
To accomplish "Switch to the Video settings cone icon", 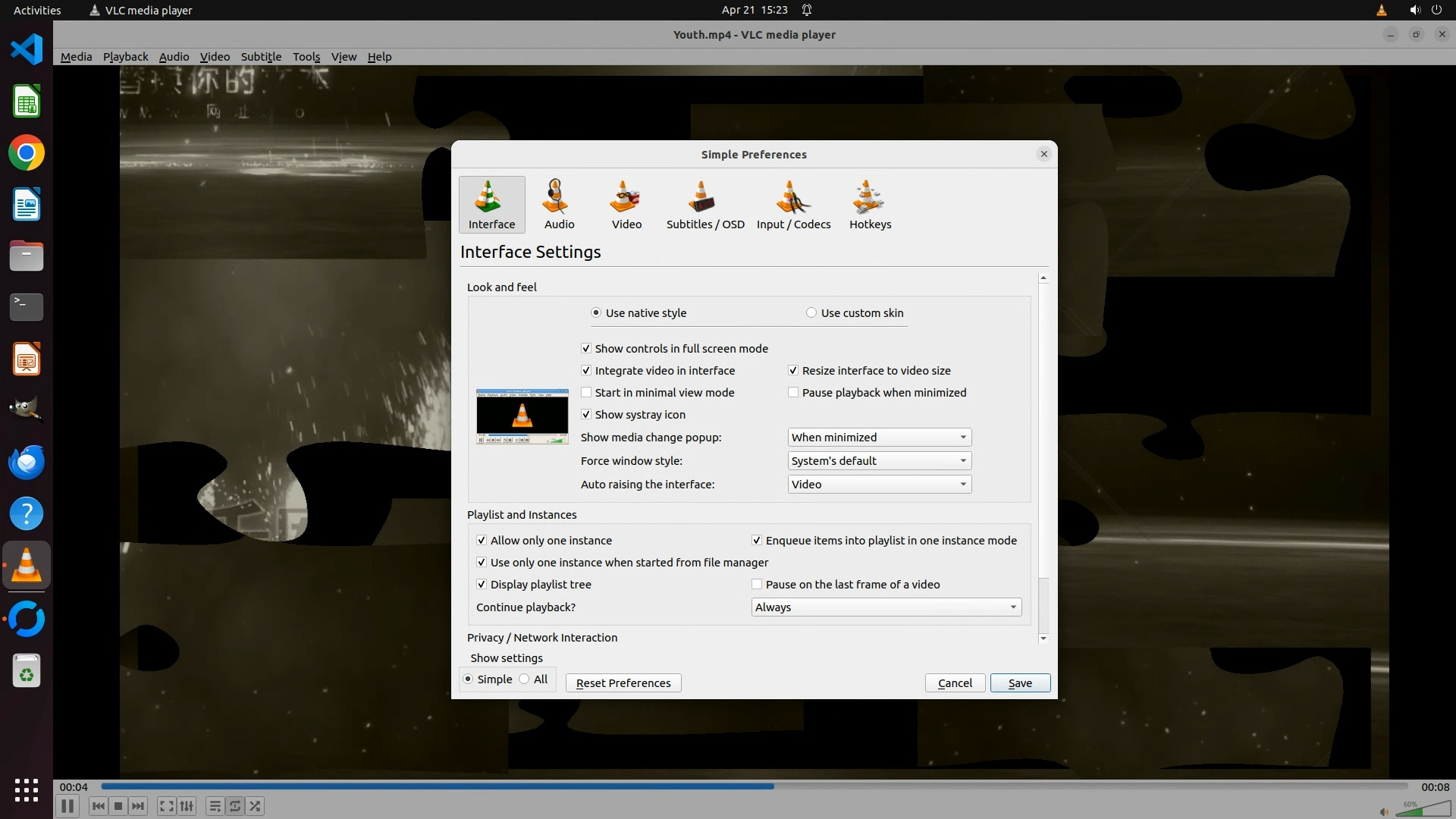I will tap(626, 205).
